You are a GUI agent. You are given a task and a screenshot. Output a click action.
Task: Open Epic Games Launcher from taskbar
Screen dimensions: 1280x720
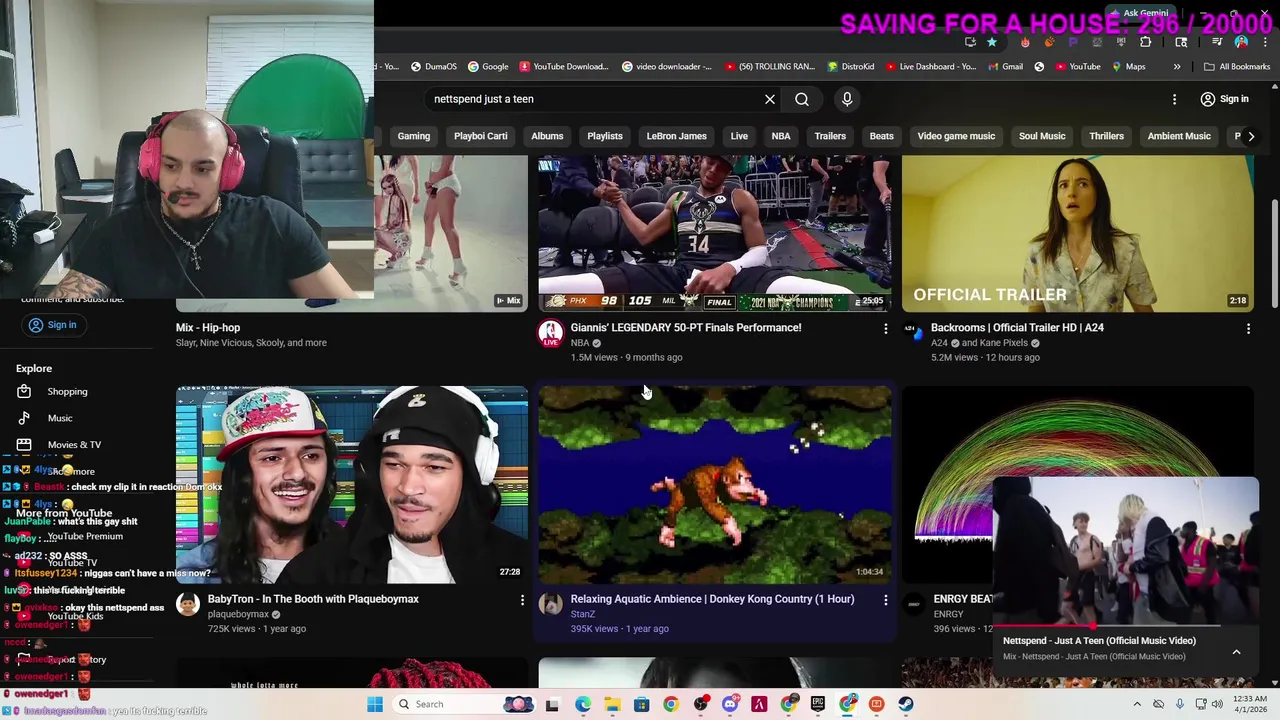coord(818,704)
